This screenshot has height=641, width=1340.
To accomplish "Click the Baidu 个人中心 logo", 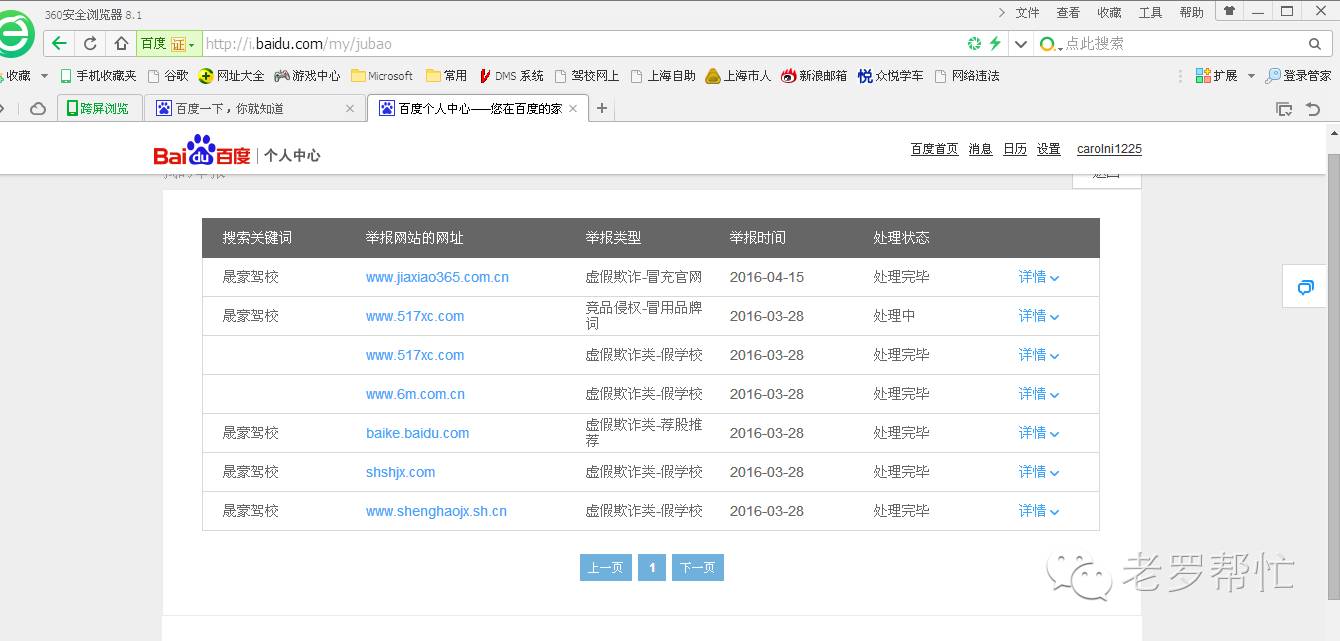I will click(x=237, y=151).
